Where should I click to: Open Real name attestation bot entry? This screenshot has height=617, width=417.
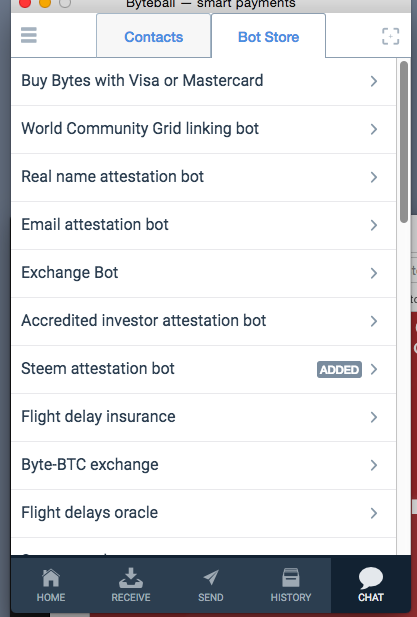203,177
